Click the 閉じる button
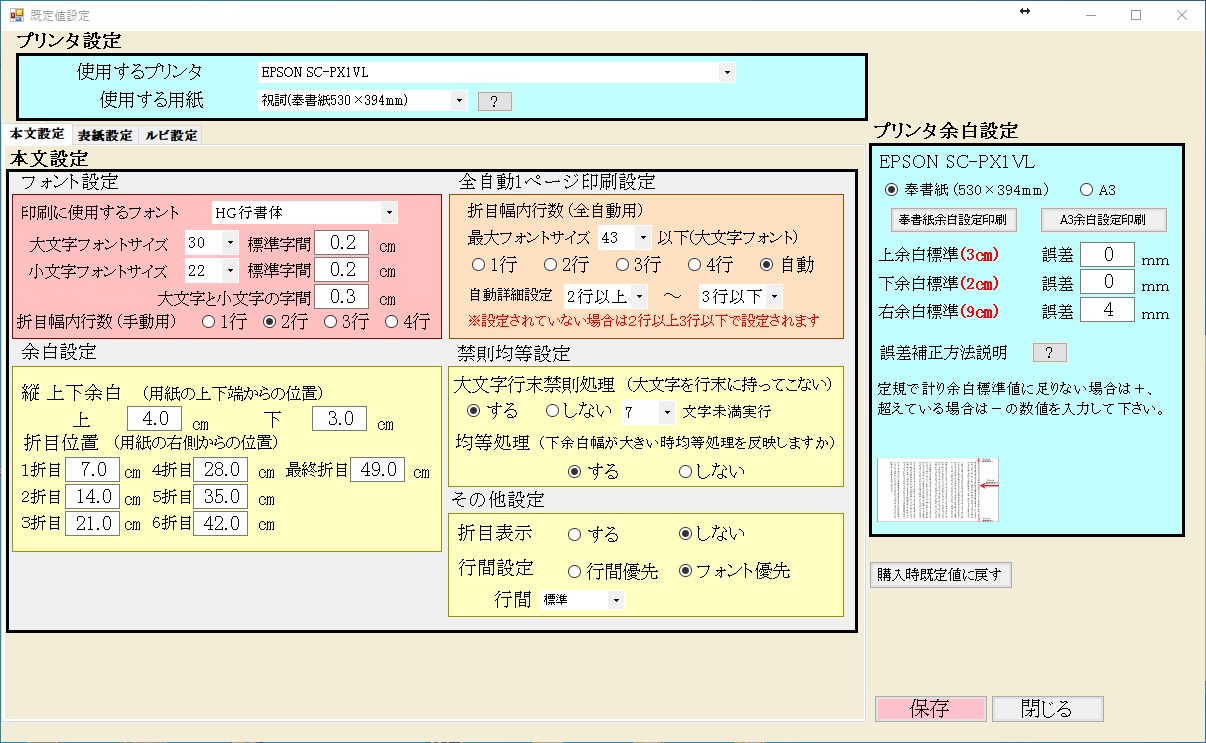This screenshot has width=1206, height=743. [x=1047, y=709]
